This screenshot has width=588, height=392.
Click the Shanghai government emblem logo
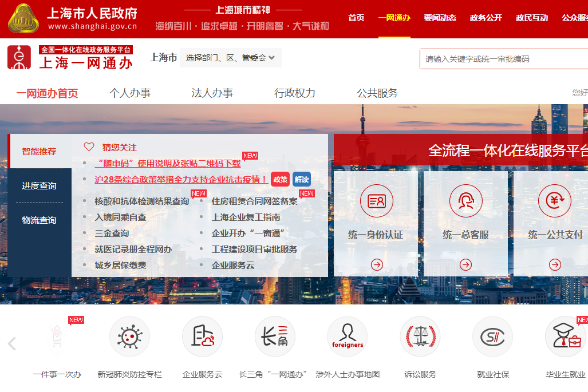click(x=23, y=18)
